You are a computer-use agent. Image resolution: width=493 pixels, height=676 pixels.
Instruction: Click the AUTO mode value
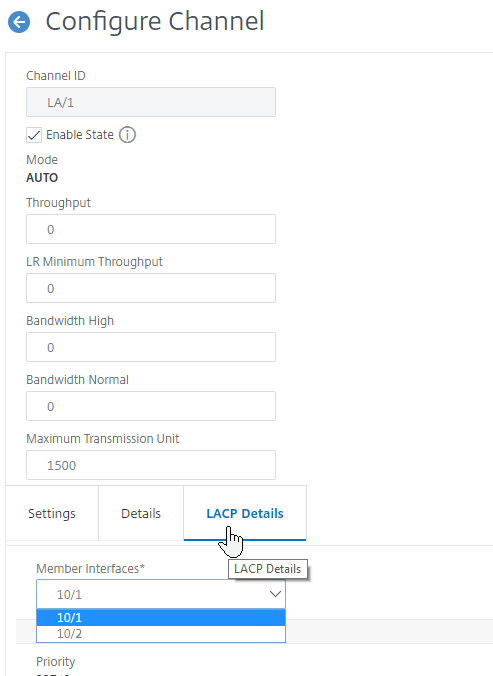click(x=42, y=178)
